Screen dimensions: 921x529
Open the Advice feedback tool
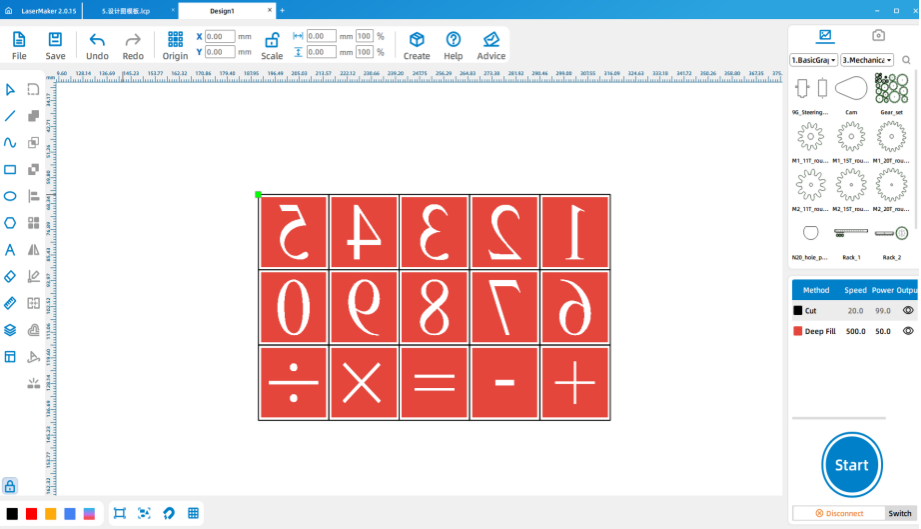(x=491, y=46)
